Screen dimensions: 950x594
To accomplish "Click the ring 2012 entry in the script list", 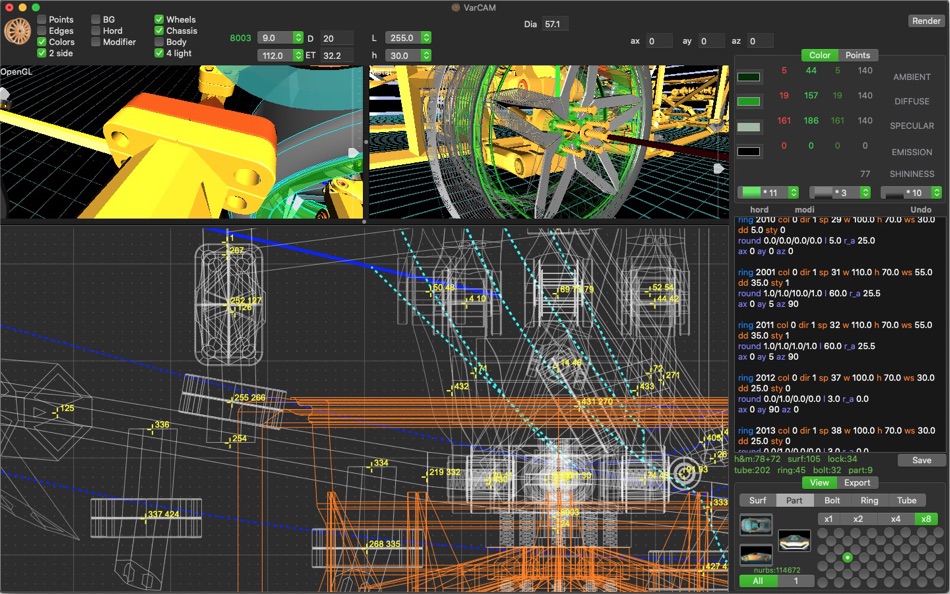I will 837,393.
